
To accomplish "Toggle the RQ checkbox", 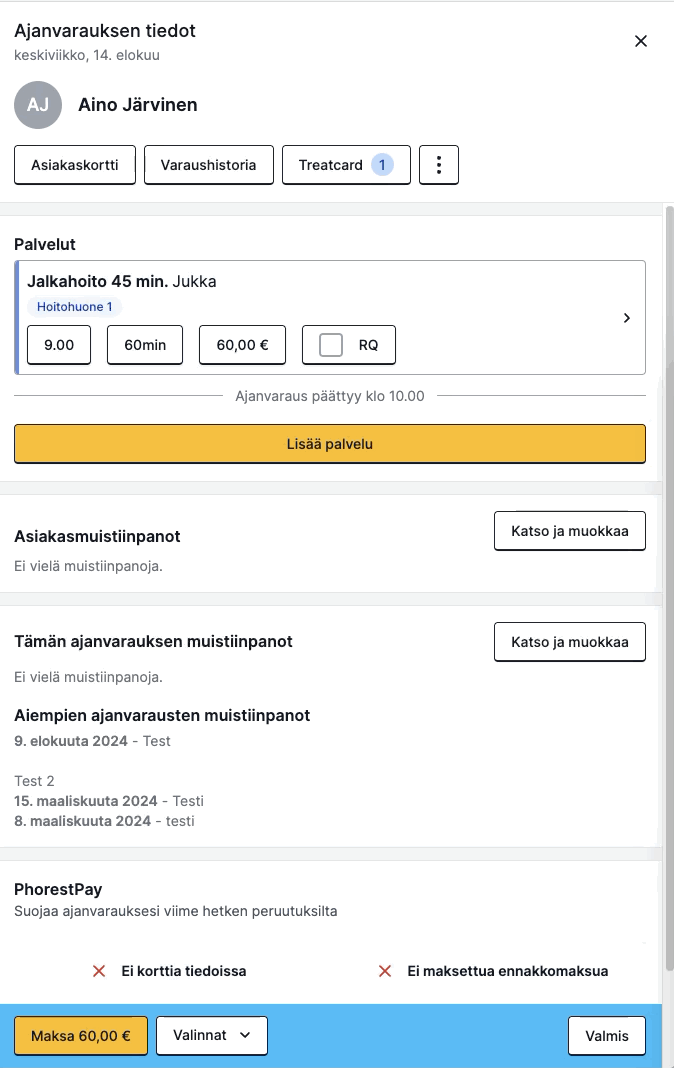I will point(331,345).
